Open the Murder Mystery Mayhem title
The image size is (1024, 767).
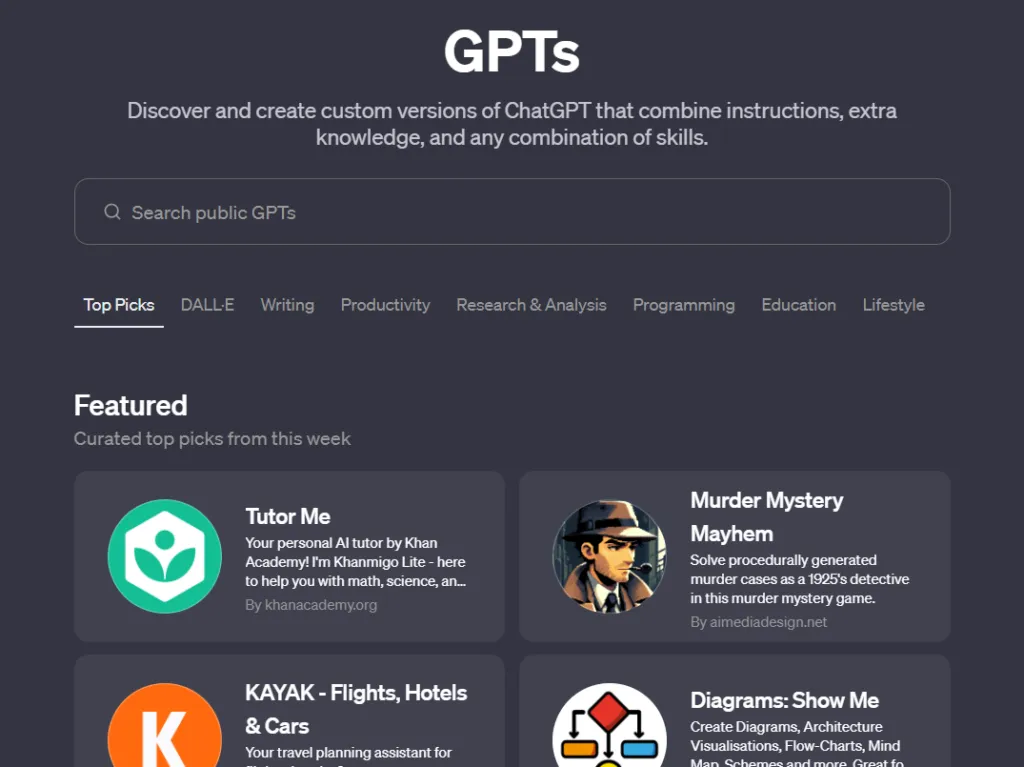click(767, 517)
